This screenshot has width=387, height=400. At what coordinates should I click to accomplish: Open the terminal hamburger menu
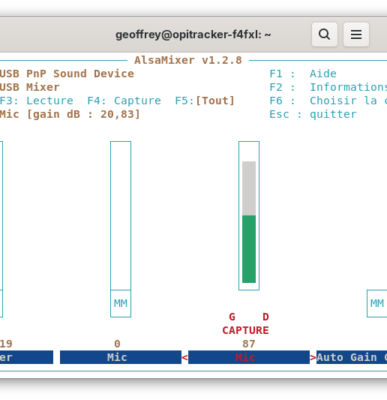click(356, 34)
